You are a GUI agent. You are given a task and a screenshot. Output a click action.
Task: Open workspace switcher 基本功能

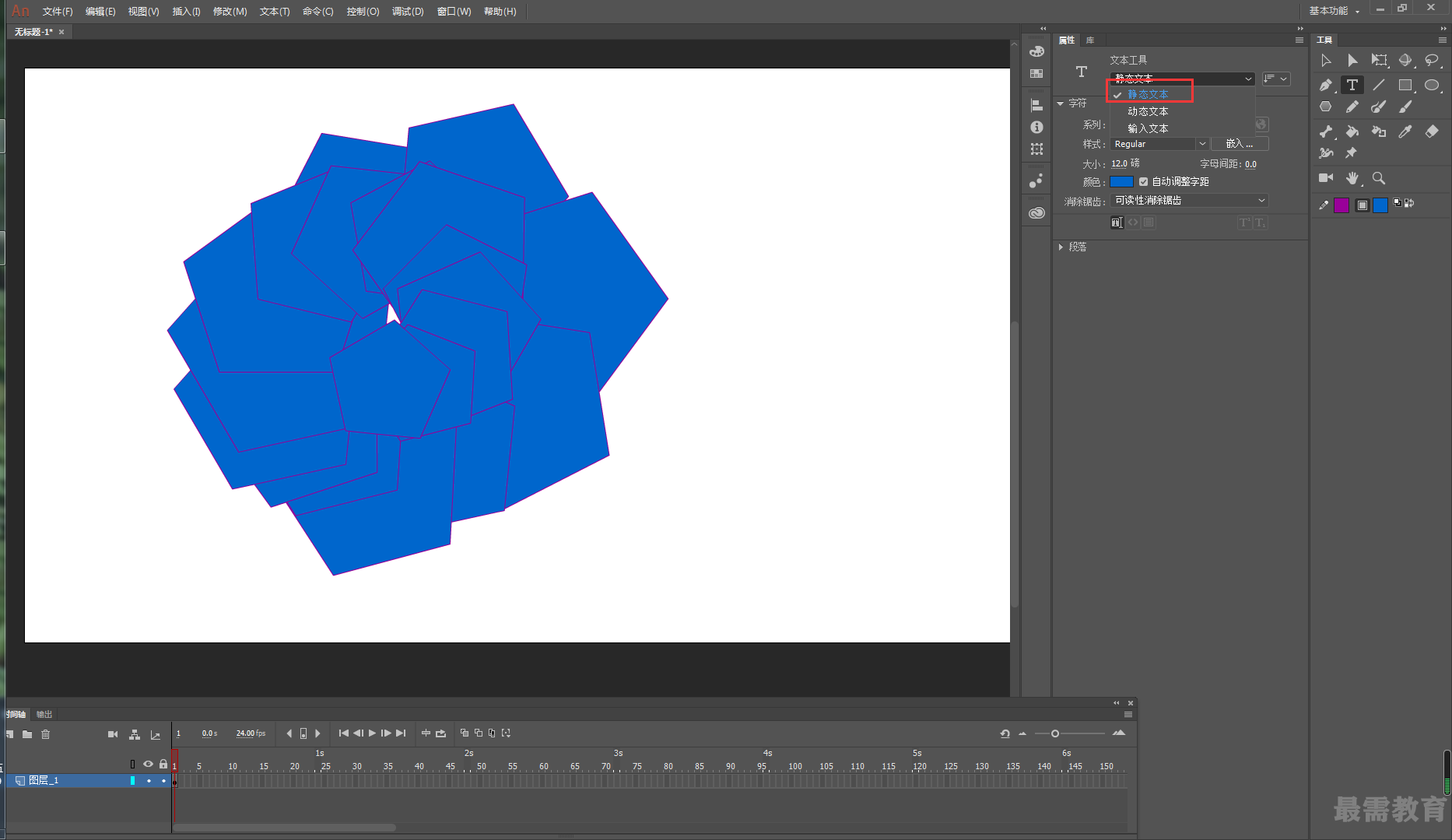click(1334, 11)
